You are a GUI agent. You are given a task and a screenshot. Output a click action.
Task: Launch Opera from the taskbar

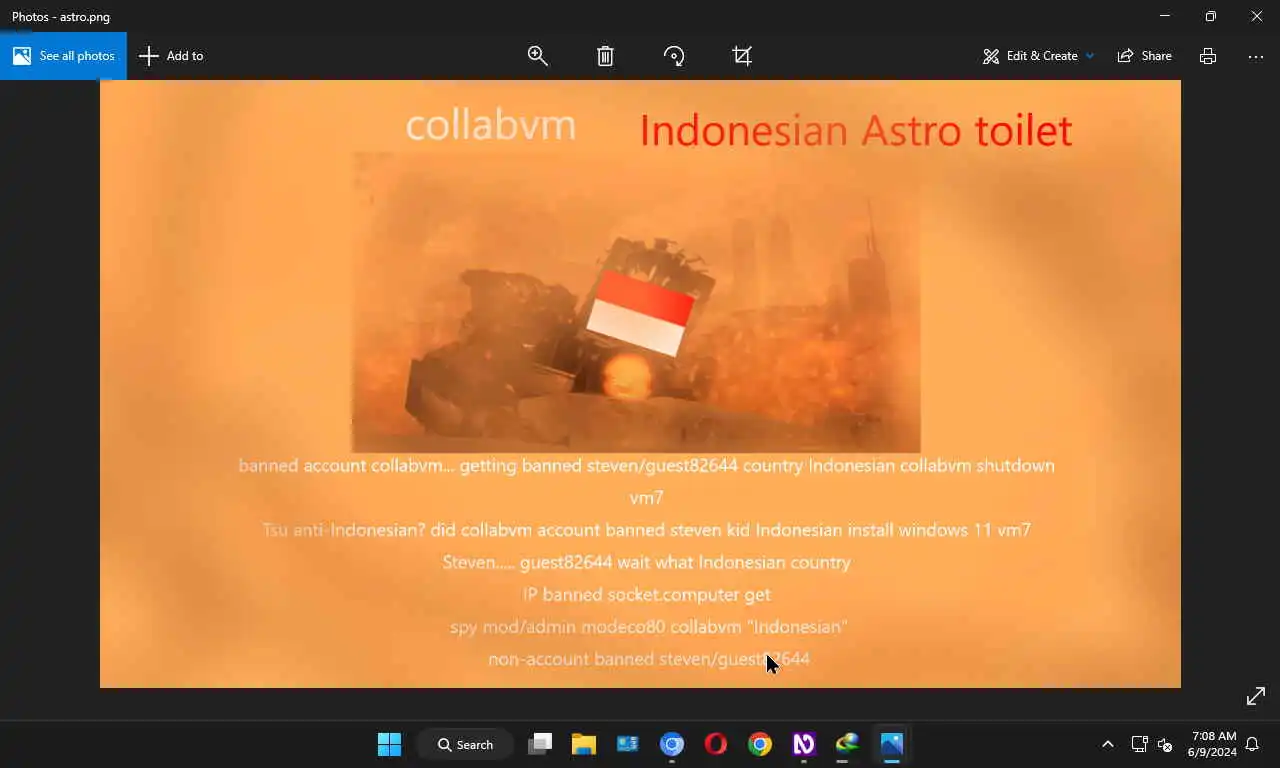pos(716,744)
